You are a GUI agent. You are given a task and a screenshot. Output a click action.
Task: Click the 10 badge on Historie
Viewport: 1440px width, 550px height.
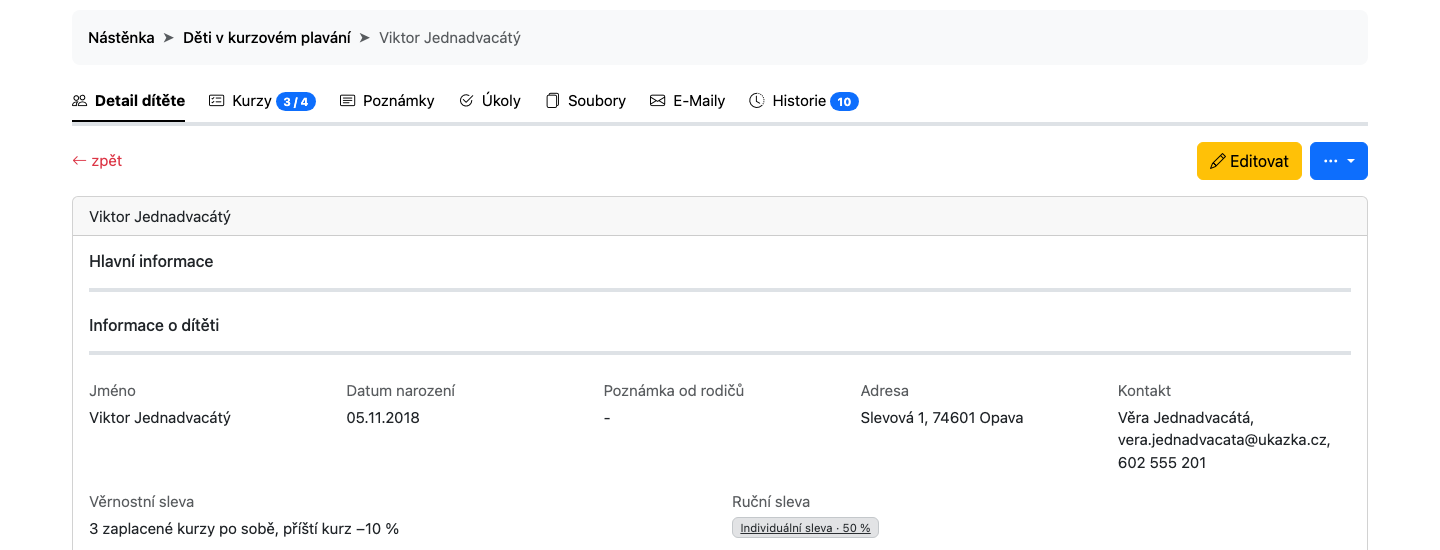click(844, 101)
